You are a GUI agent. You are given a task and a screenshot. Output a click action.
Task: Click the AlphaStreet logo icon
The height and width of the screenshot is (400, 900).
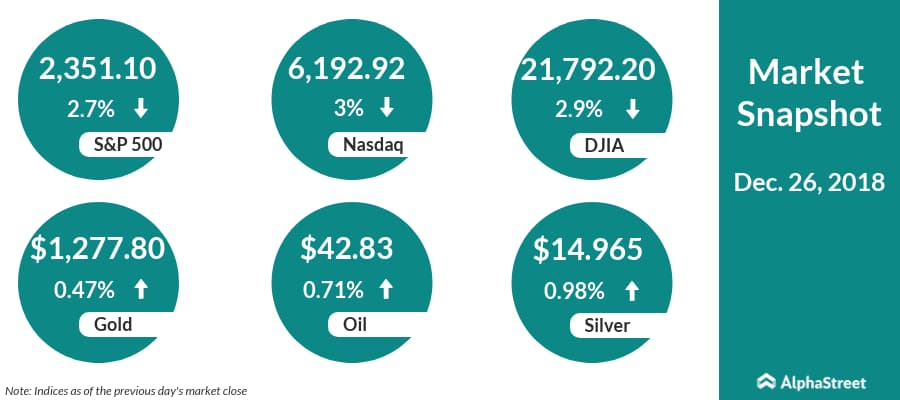click(x=767, y=381)
